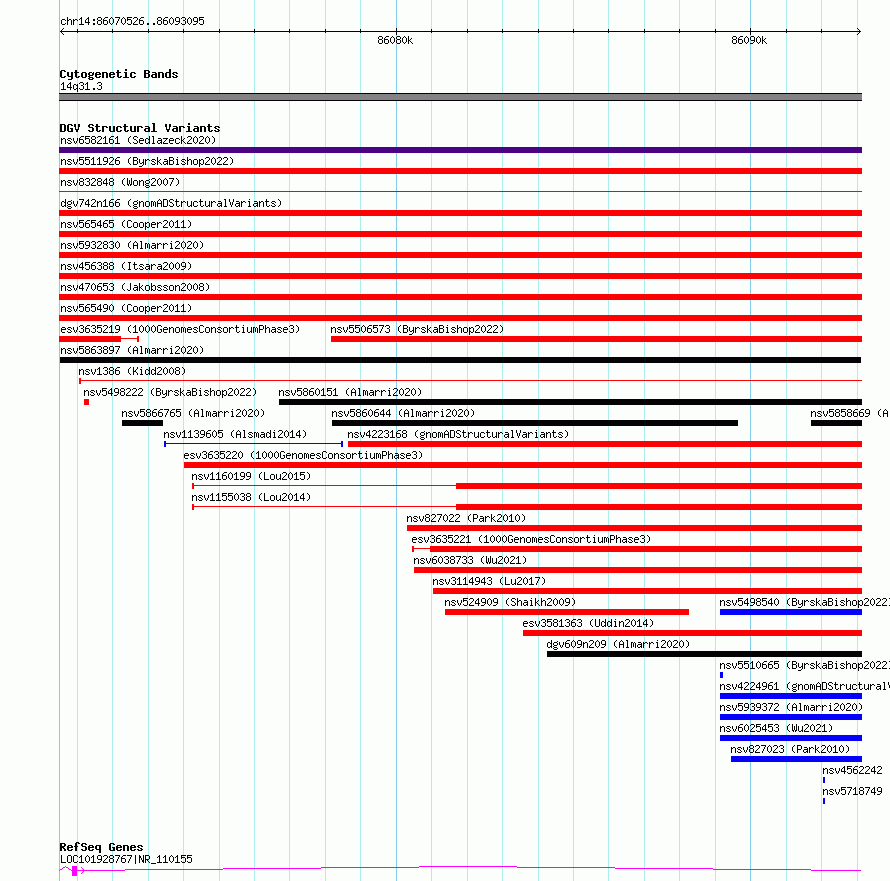Click the blue nsv5498540 bar
890x881 pixels.
(x=791, y=612)
